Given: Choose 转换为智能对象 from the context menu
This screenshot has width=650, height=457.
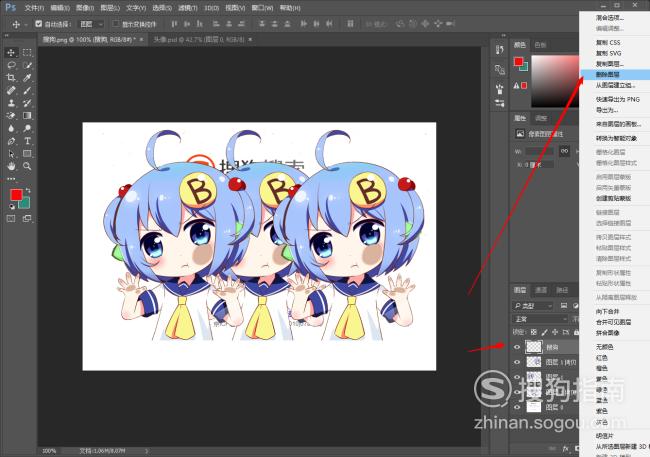Looking at the screenshot, I should (615, 138).
